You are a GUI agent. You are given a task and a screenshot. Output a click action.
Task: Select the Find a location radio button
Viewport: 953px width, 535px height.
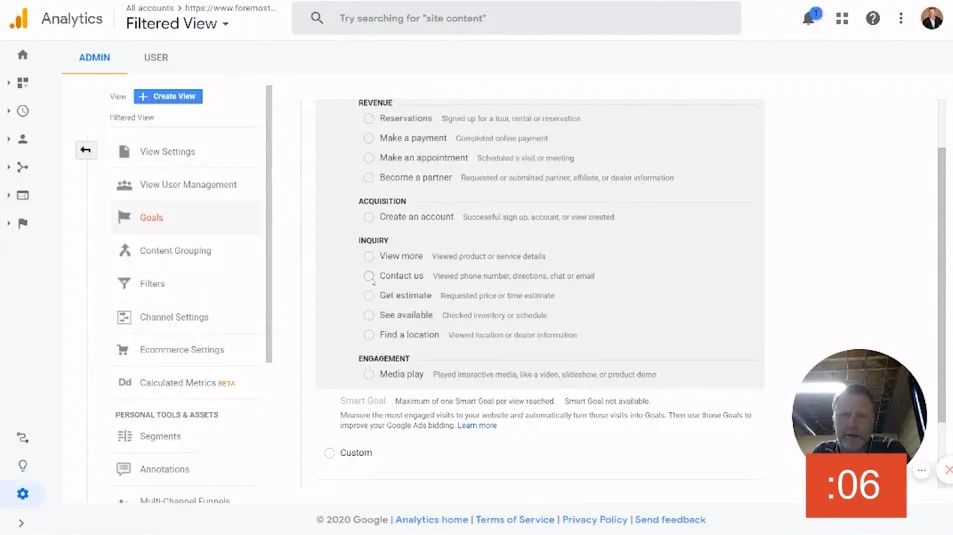(x=369, y=335)
